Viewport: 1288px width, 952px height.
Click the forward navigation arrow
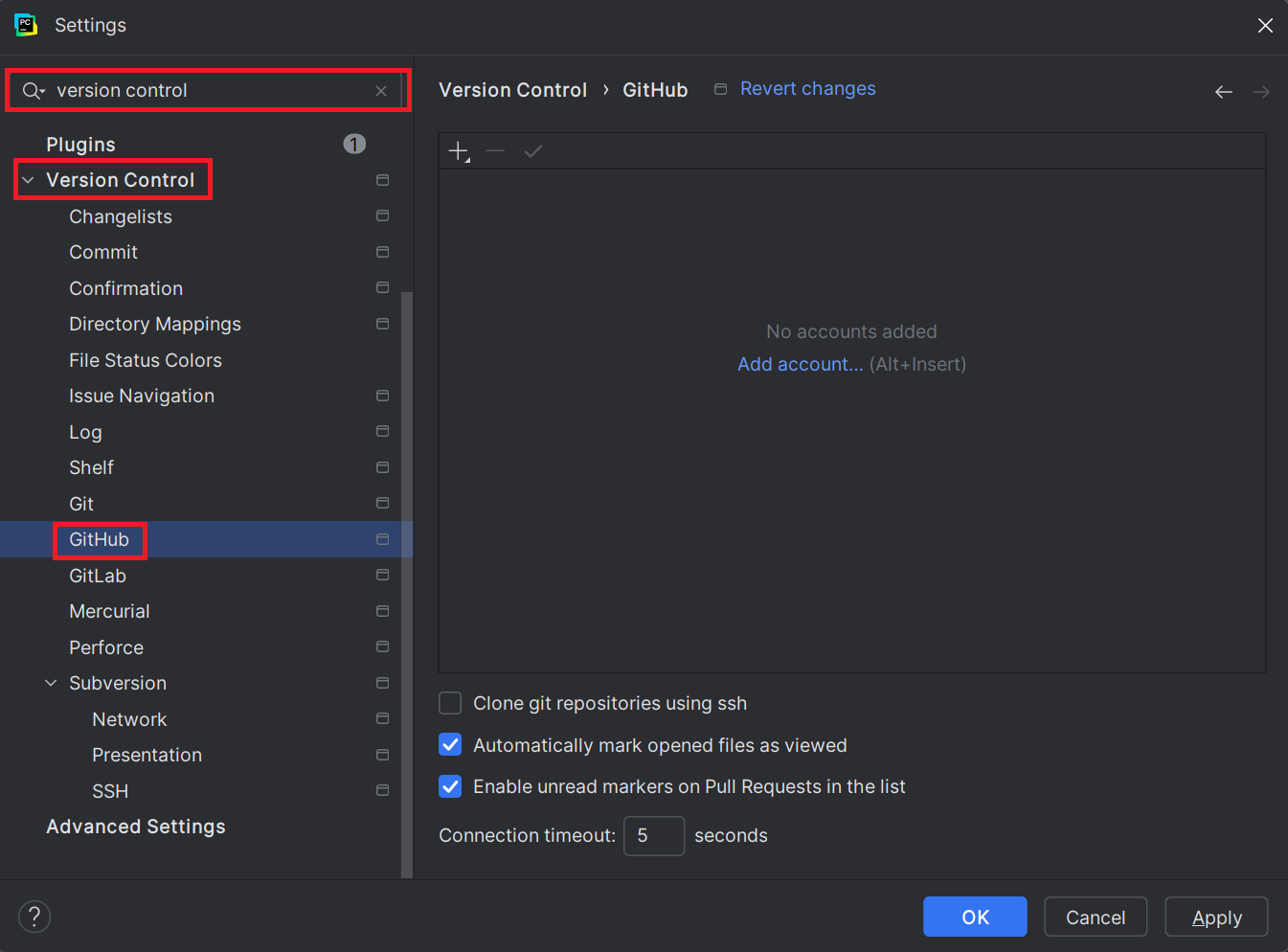pos(1261,91)
